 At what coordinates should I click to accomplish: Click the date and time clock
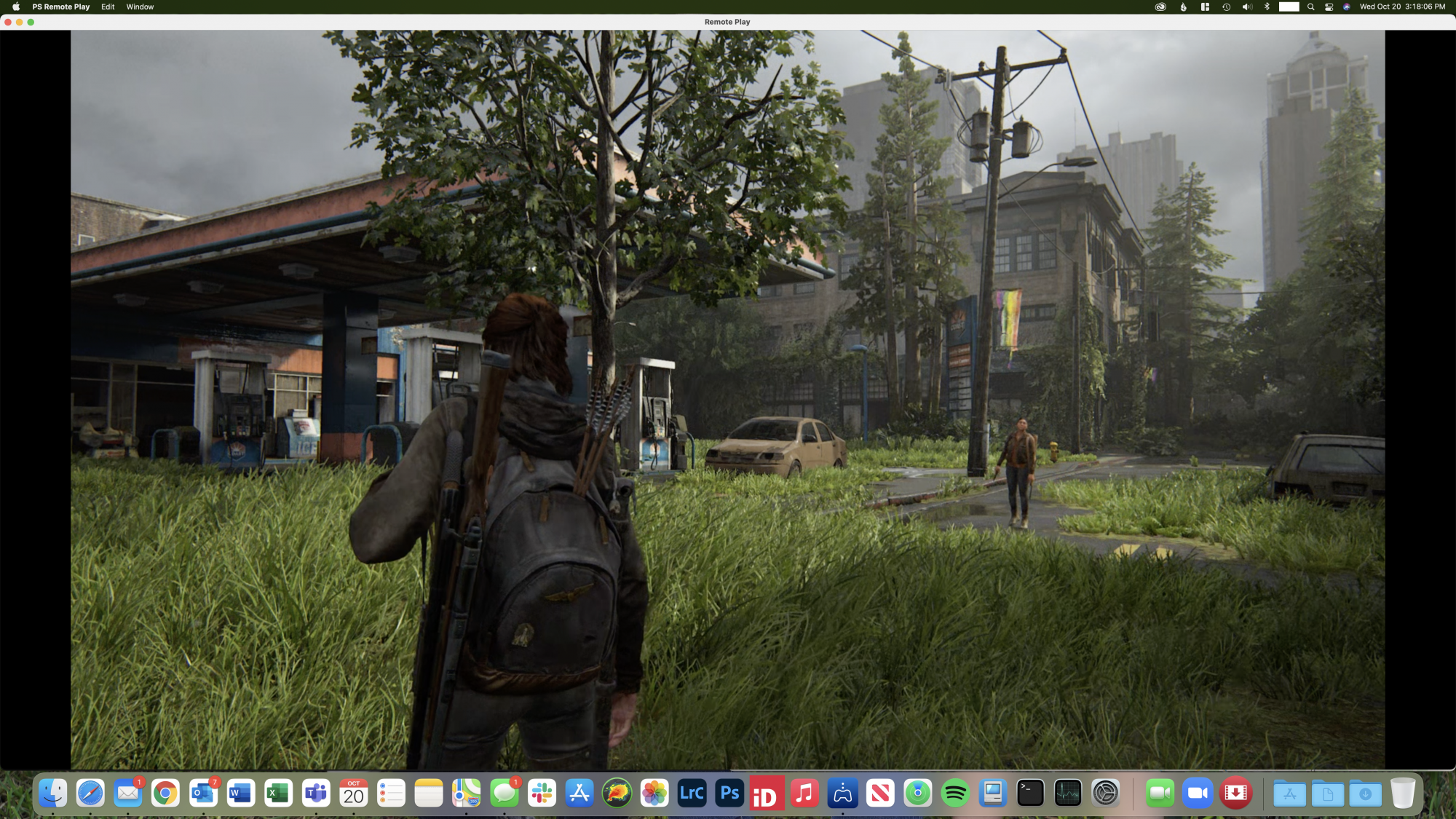pos(1402,7)
